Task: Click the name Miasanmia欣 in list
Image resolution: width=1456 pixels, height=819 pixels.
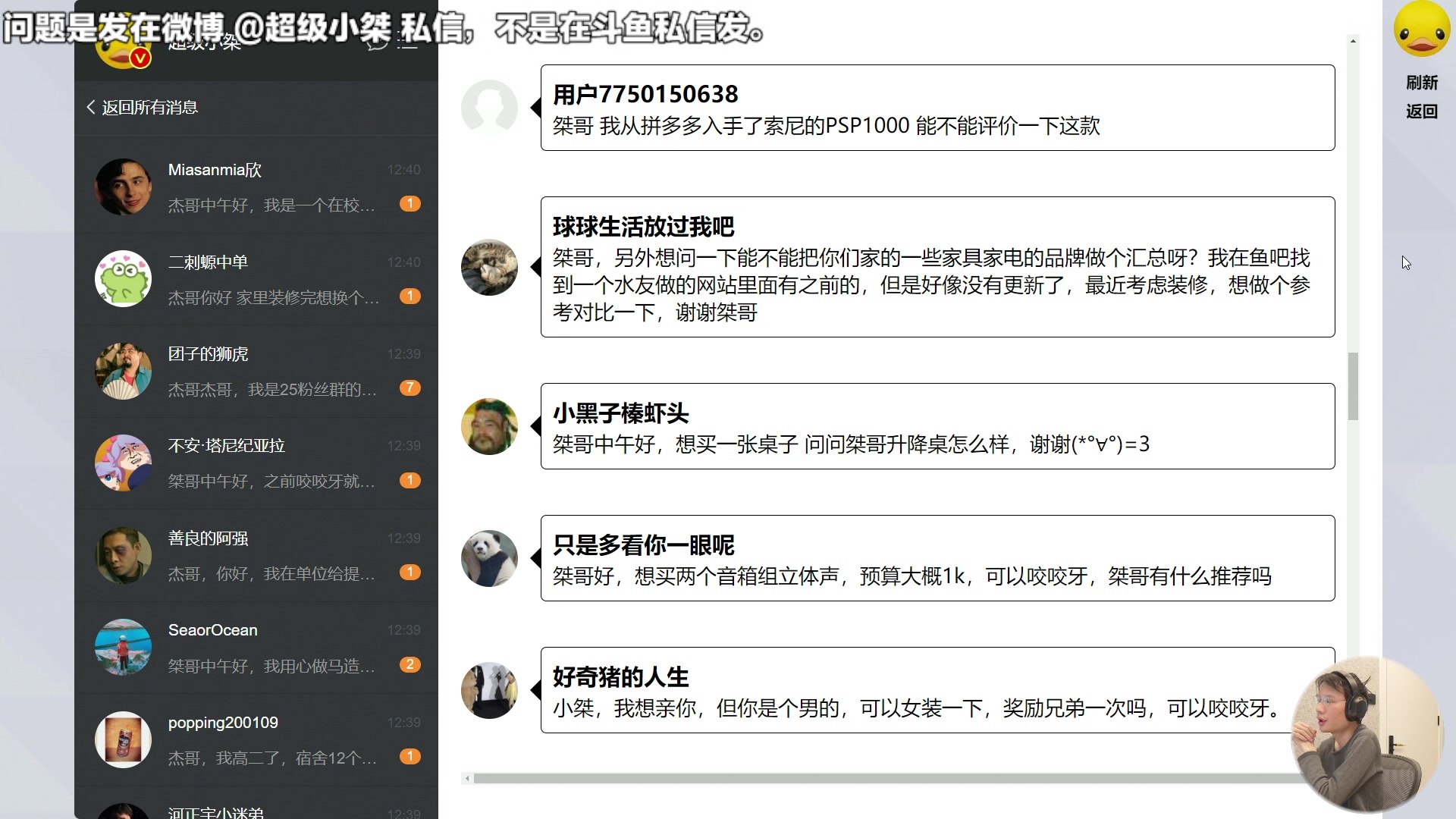Action: tap(215, 170)
